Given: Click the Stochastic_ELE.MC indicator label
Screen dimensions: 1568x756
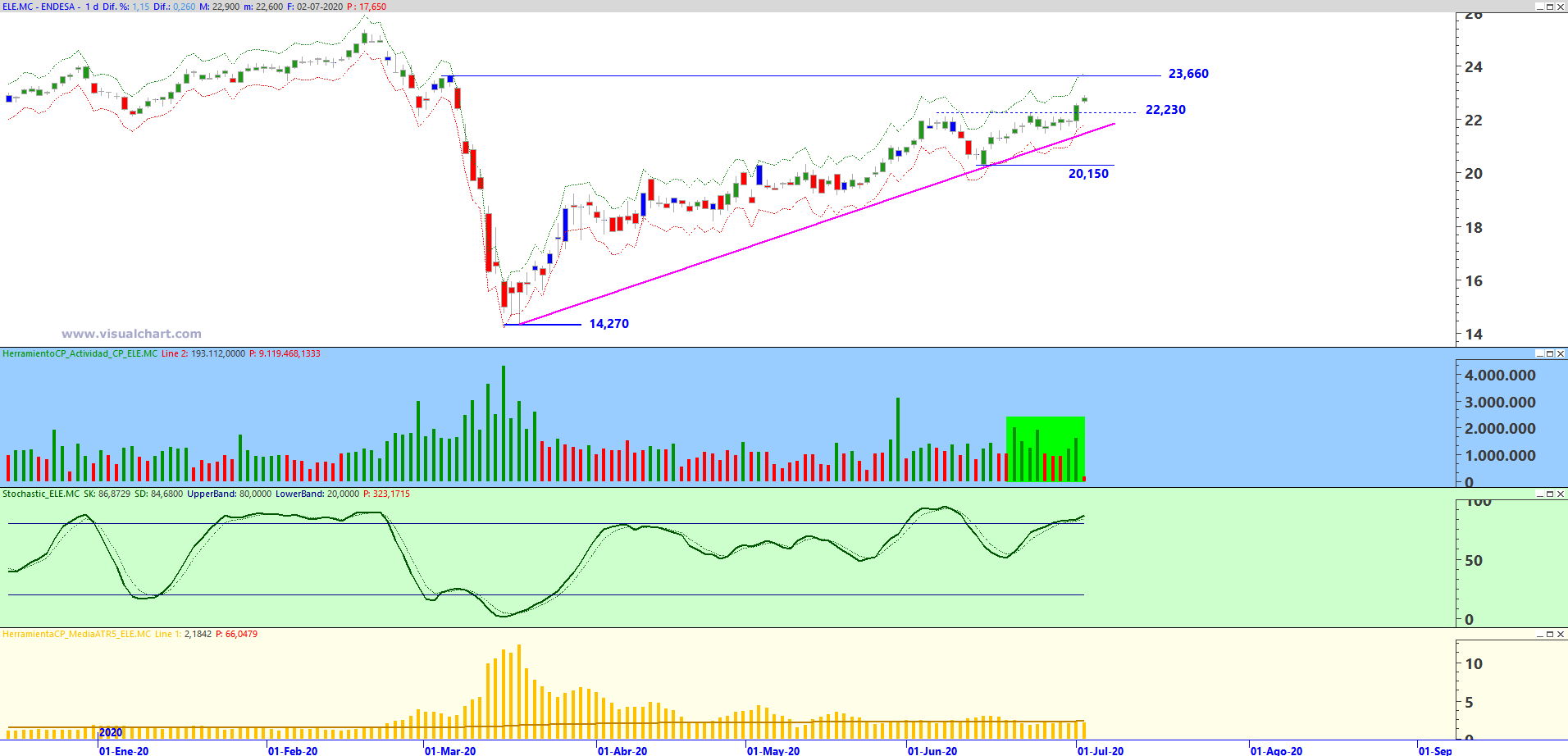Looking at the screenshot, I should tap(41, 494).
